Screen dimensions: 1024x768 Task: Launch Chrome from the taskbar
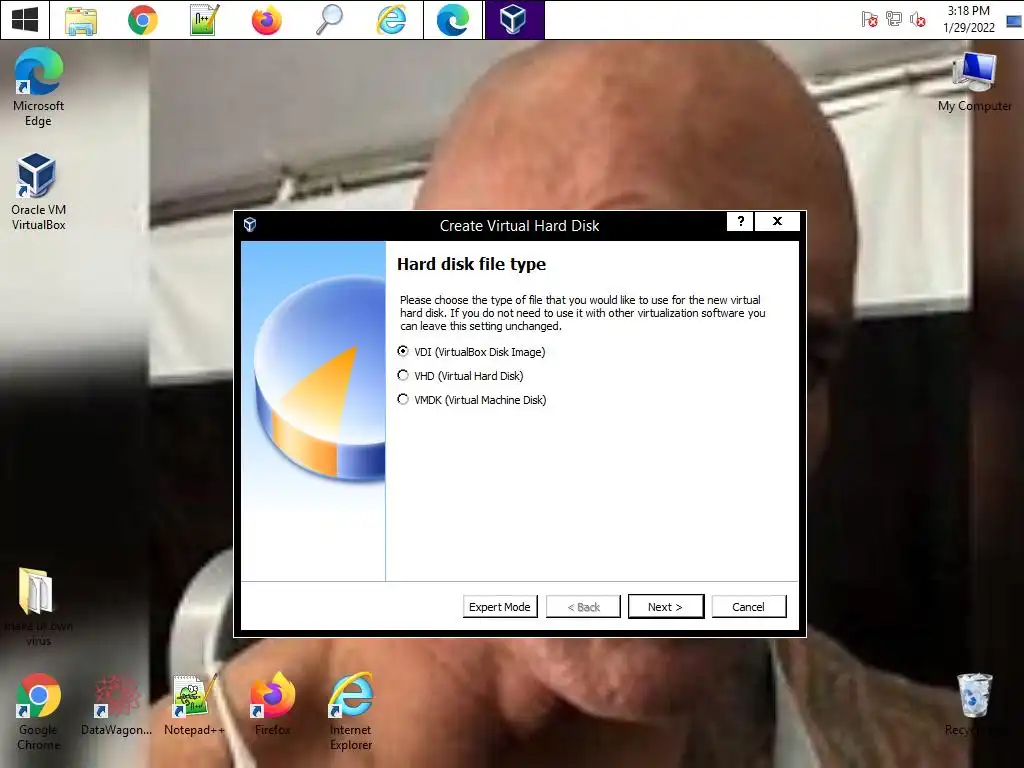pos(142,20)
